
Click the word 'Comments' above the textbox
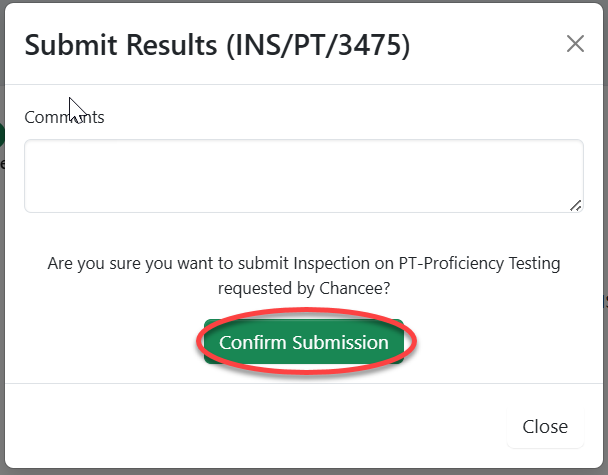pyautogui.click(x=64, y=117)
